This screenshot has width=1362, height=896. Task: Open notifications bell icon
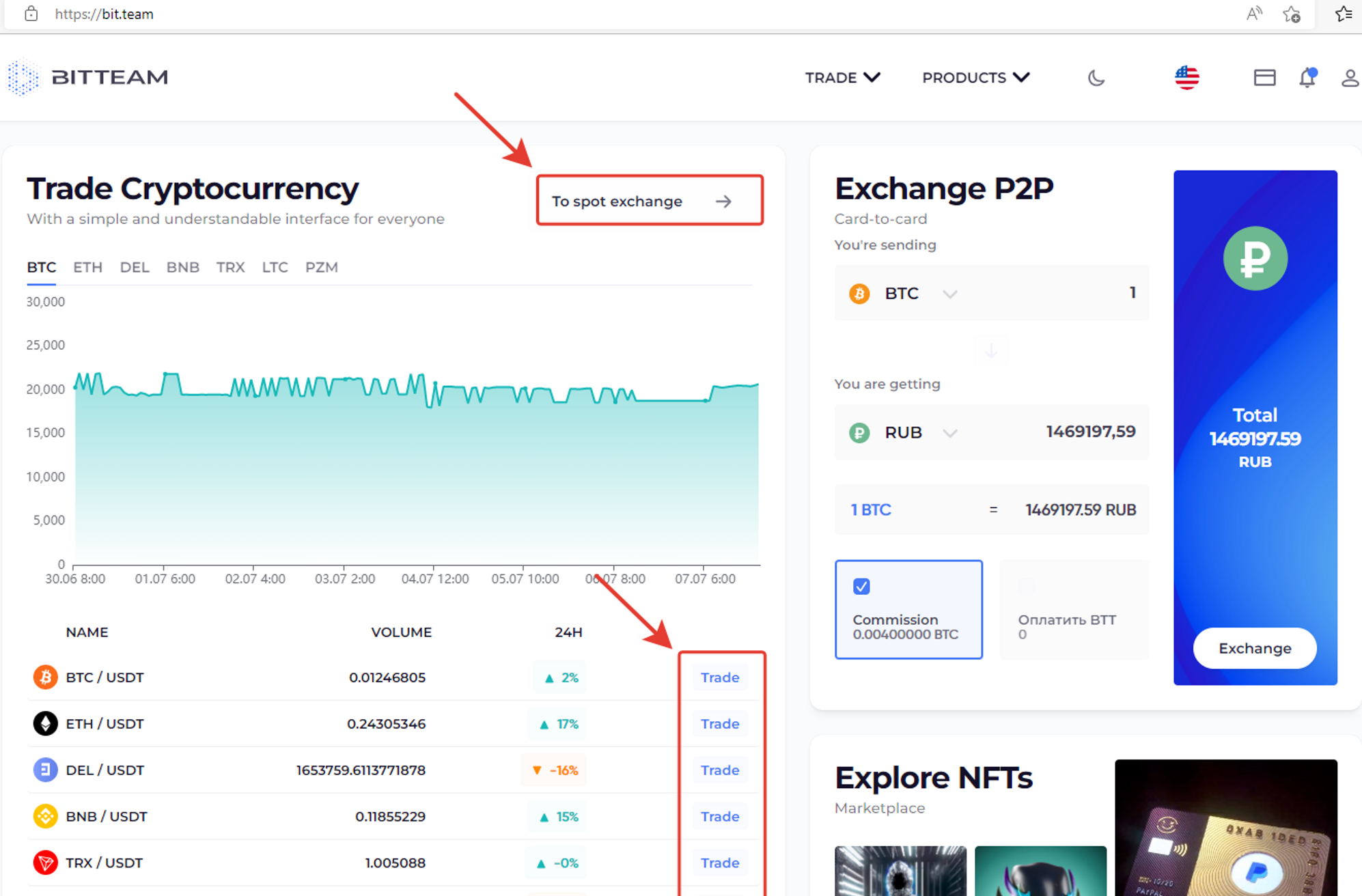1307,78
